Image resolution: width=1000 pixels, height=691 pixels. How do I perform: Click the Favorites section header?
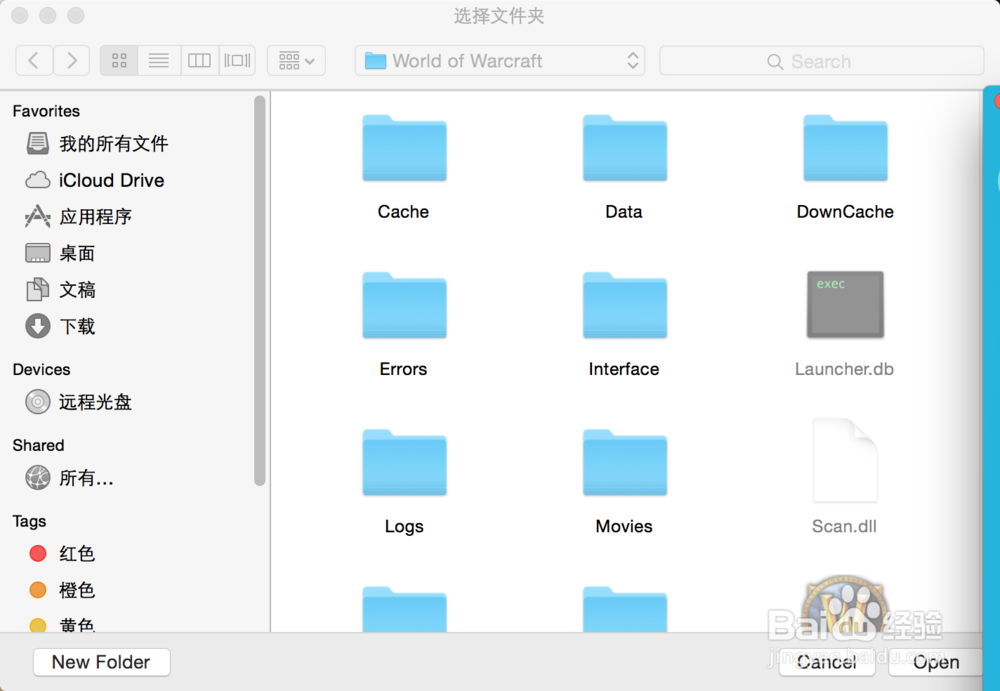(x=47, y=111)
